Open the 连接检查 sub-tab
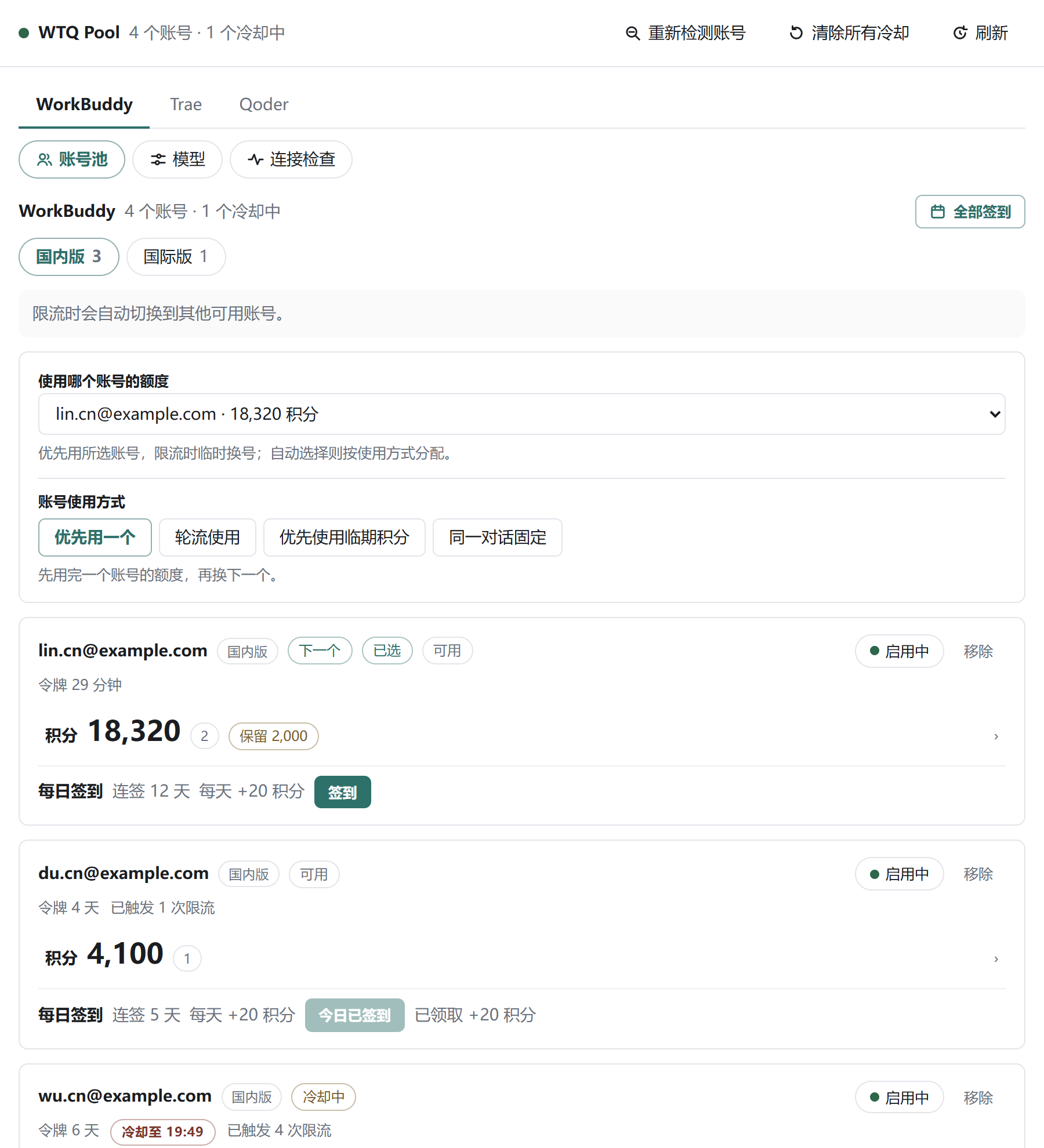 (291, 159)
